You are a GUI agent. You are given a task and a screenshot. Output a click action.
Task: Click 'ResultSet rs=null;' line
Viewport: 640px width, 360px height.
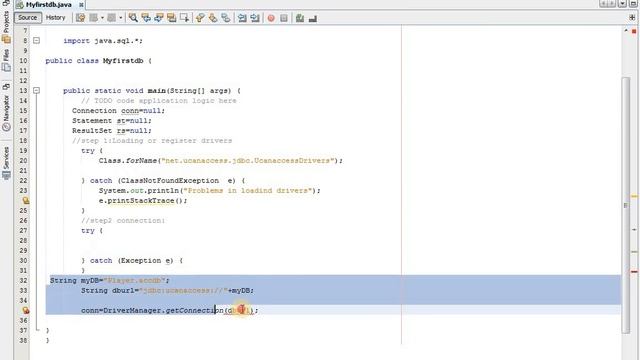(x=112, y=131)
